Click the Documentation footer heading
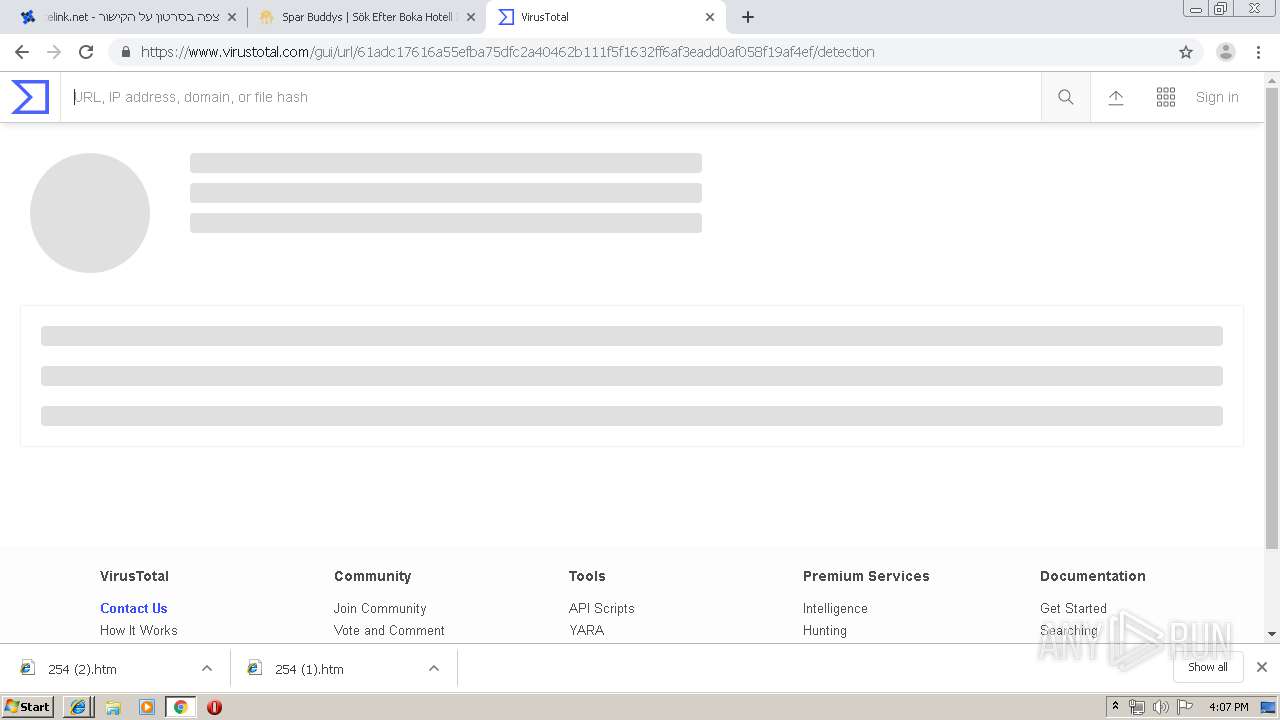The width and height of the screenshot is (1280, 720). pos(1092,576)
